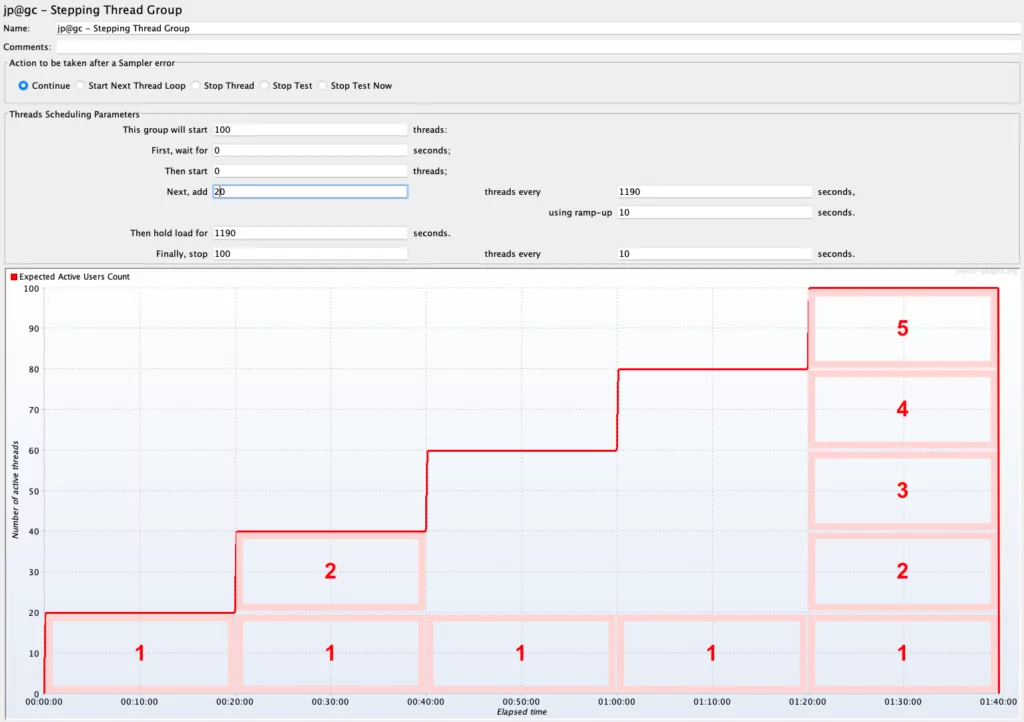Click the 01:20:00 time axis label

[807, 702]
